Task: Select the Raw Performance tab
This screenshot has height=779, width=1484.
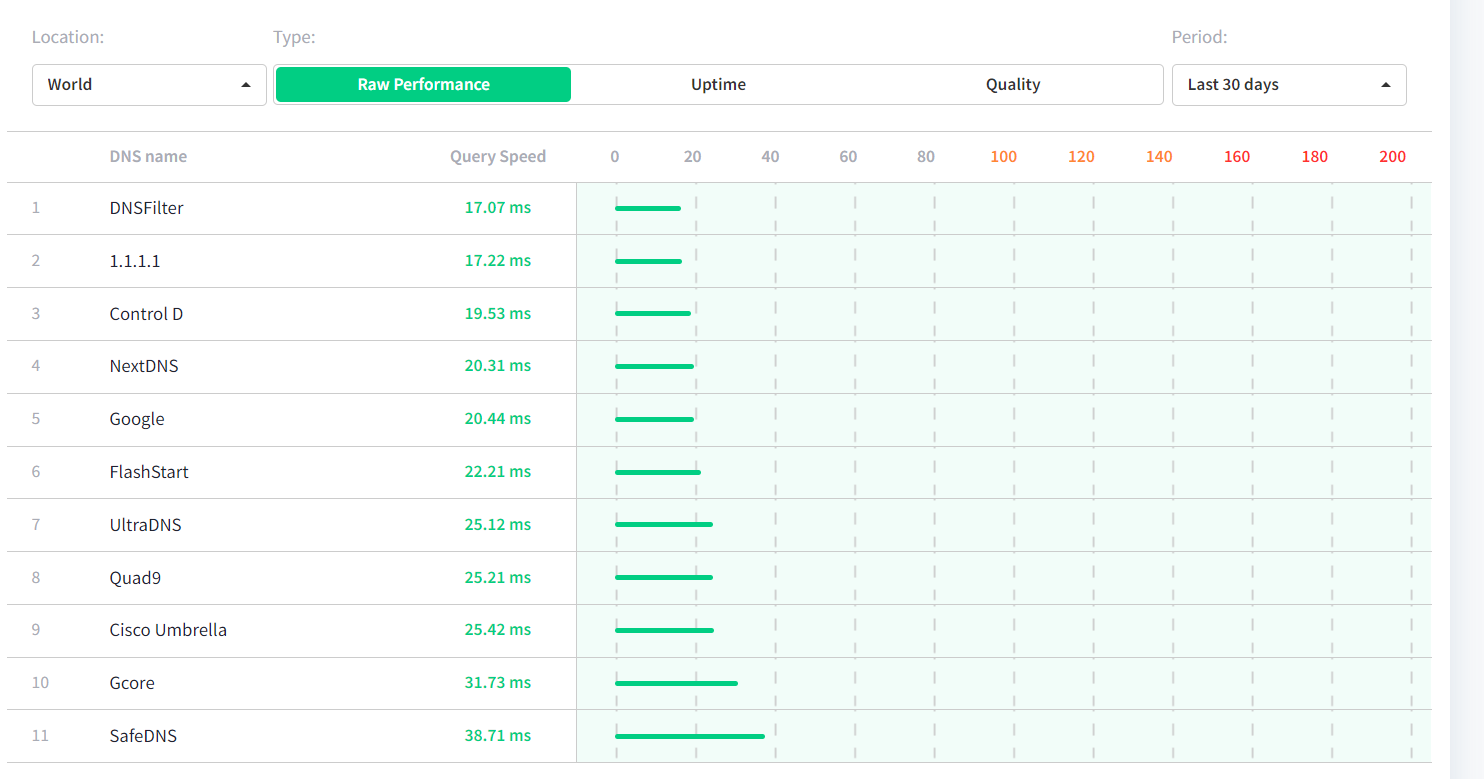Action: coord(423,85)
